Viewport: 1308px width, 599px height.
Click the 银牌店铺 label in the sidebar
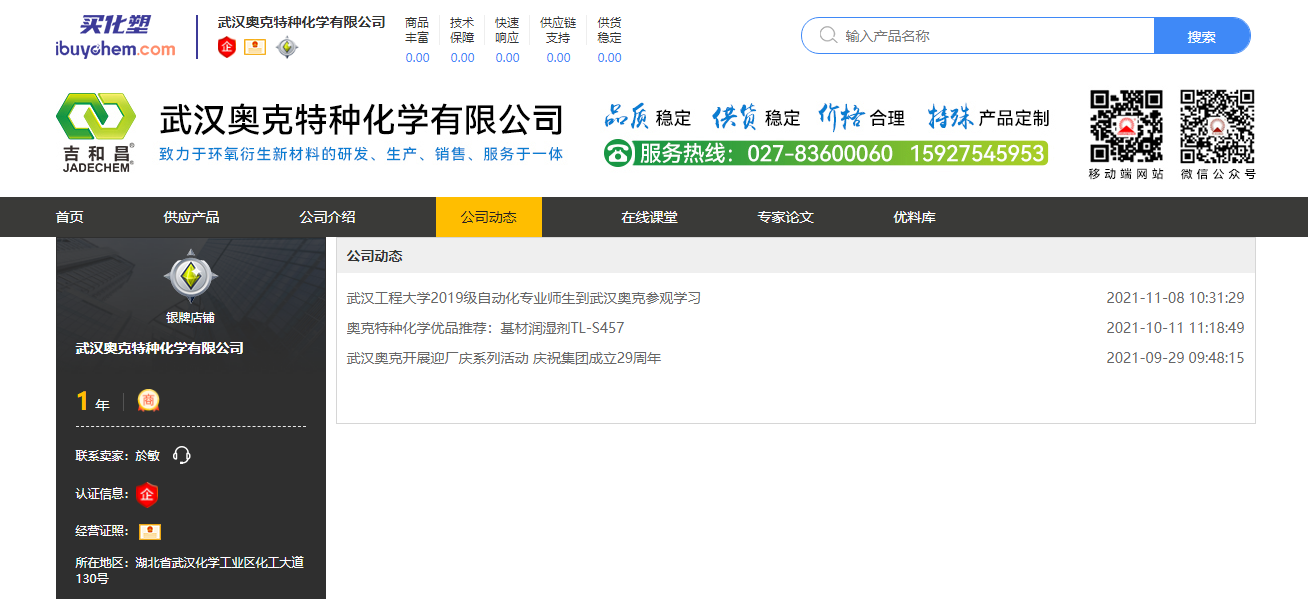pyautogui.click(x=190, y=318)
